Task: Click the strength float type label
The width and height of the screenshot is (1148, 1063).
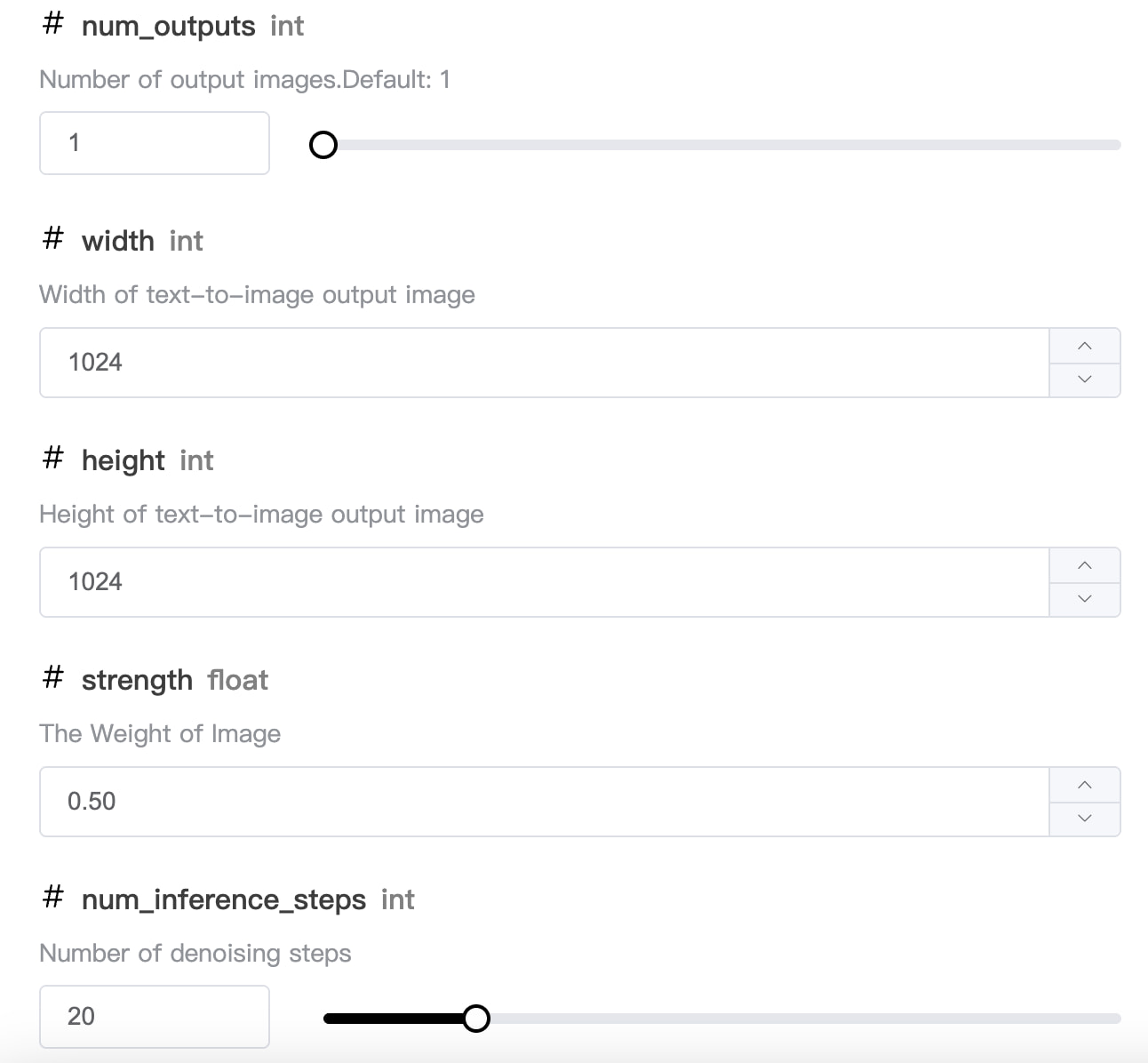Action: 237,680
